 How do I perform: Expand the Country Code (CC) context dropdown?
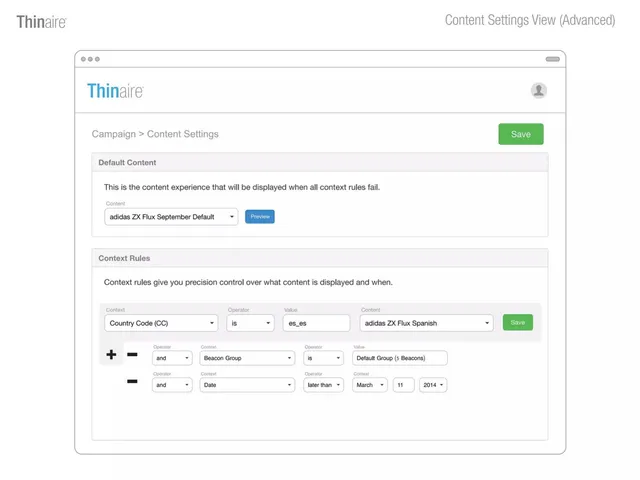(x=161, y=323)
